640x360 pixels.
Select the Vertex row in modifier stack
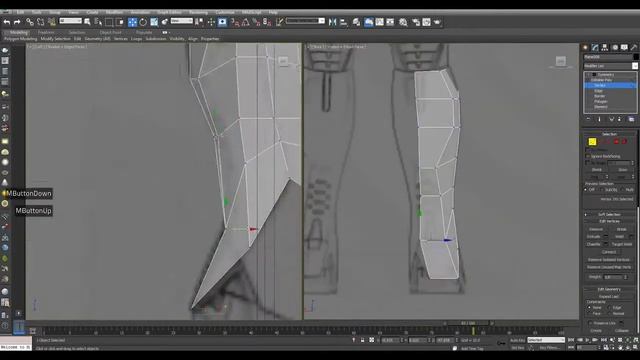coord(610,85)
